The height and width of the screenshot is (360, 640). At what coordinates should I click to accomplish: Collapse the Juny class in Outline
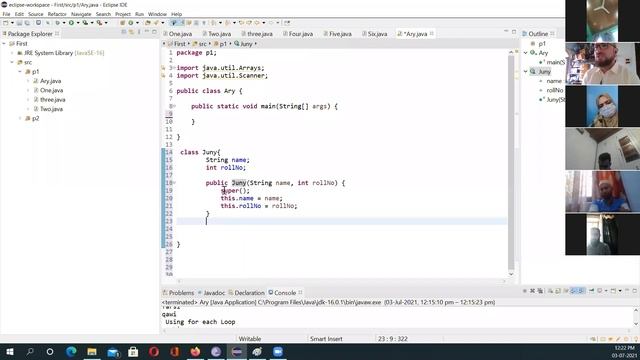coord(526,71)
